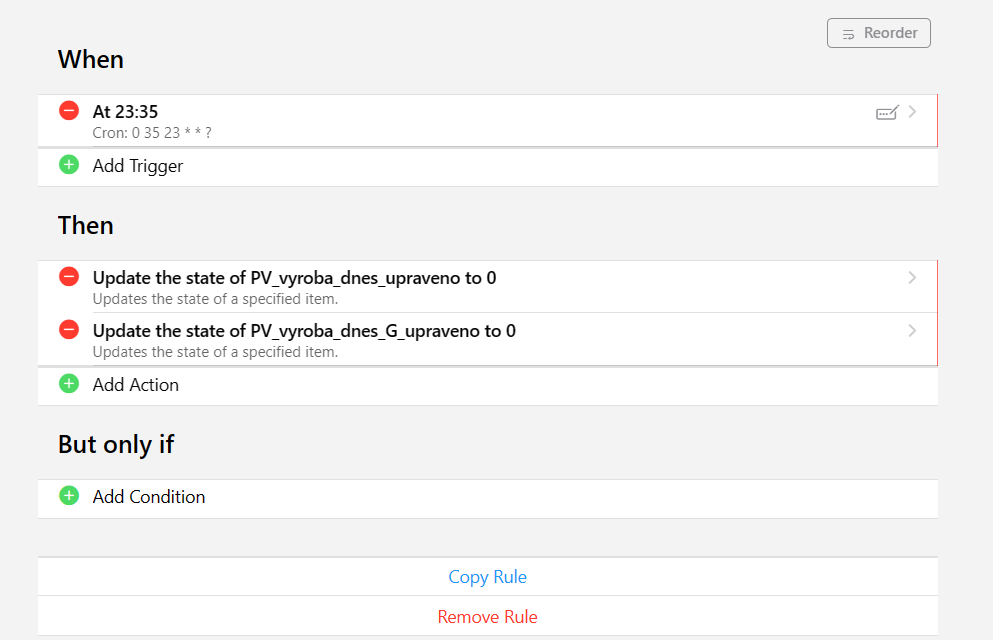
Task: Select the Add Condition list entry
Action: pyautogui.click(x=149, y=497)
